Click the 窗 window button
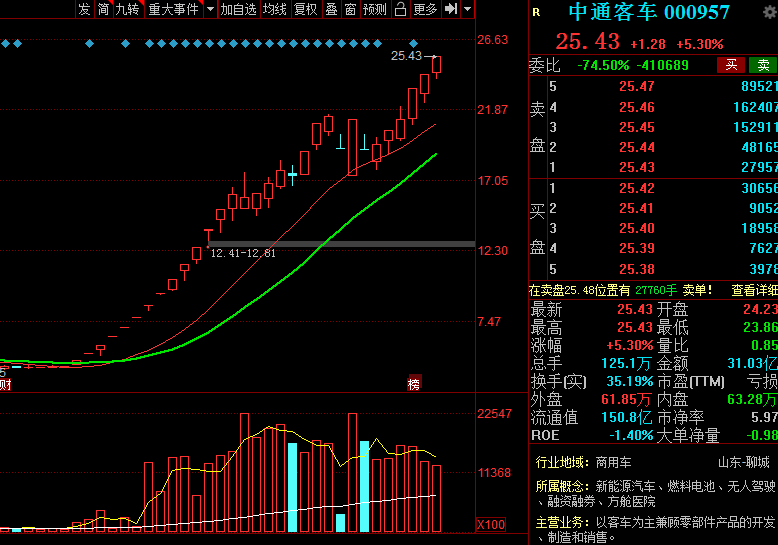 350,9
